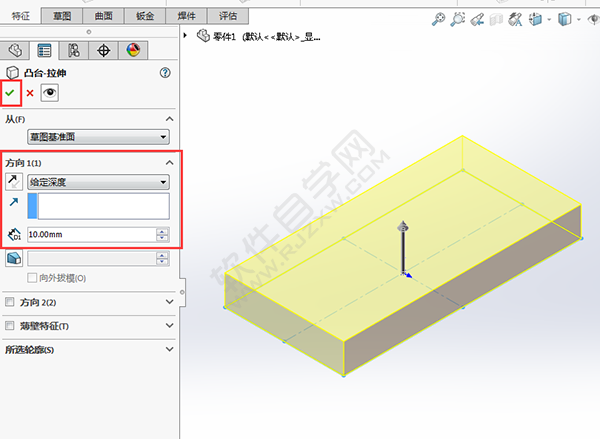Collapse the 方向 1(1) section
This screenshot has width=600, height=439.
[x=170, y=163]
